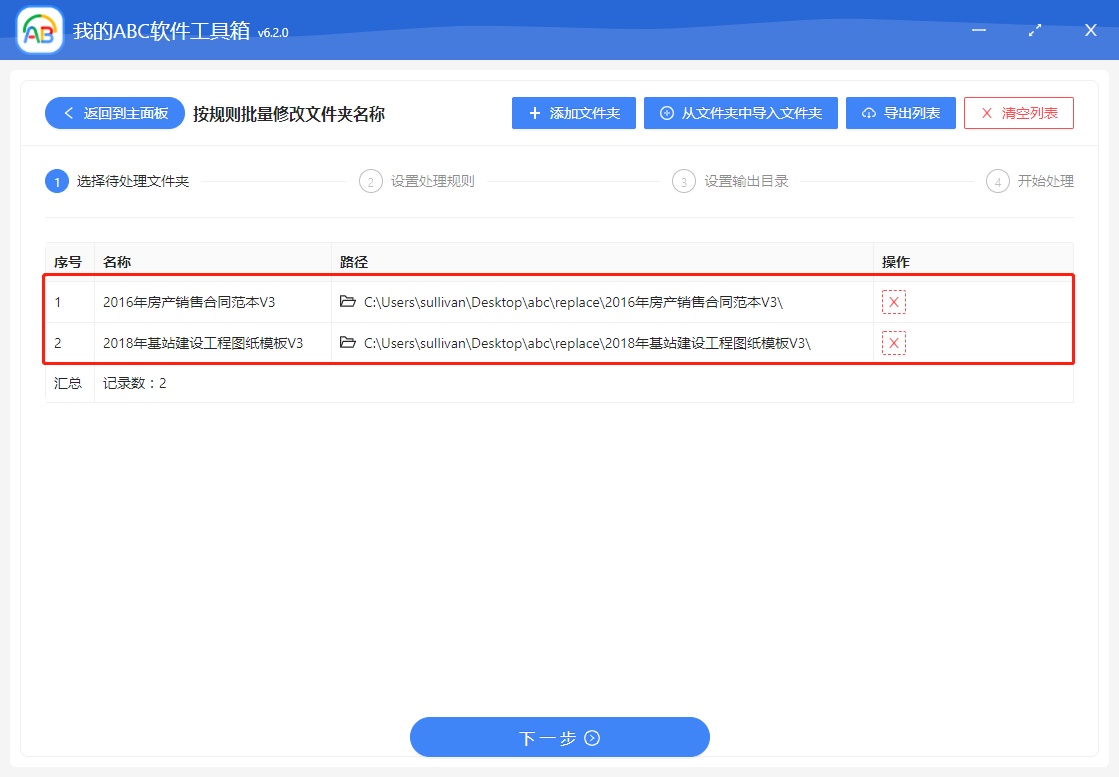Screen dimensions: 1119x777
Task: Click the cloud icon on 导出列表 button
Action: [x=868, y=112]
